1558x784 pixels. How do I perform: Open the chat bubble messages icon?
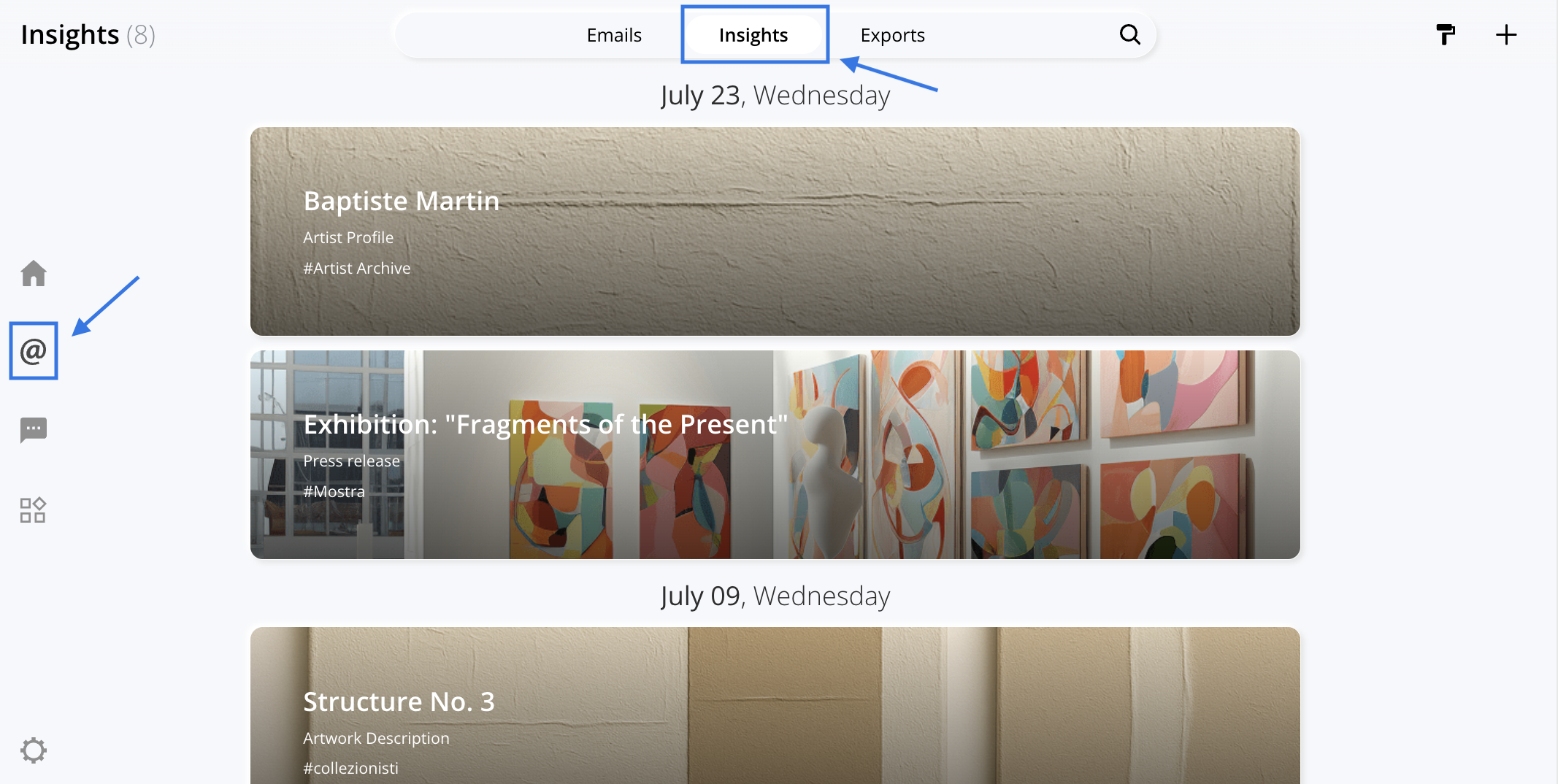tap(34, 430)
